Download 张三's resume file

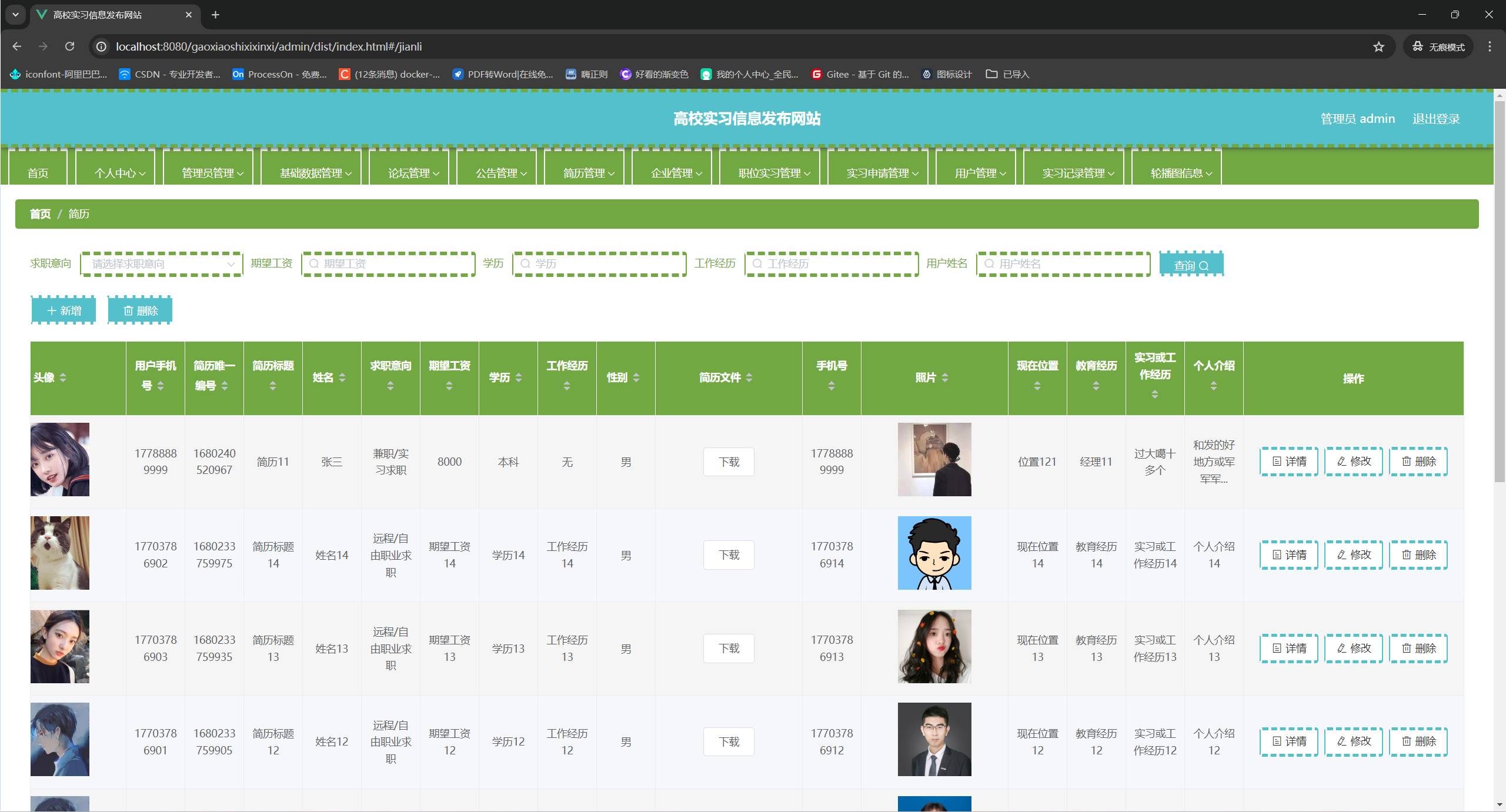tap(729, 462)
